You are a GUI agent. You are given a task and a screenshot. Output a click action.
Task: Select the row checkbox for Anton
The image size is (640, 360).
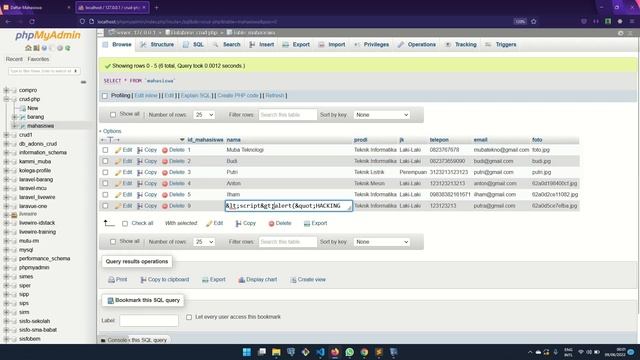[105, 184]
